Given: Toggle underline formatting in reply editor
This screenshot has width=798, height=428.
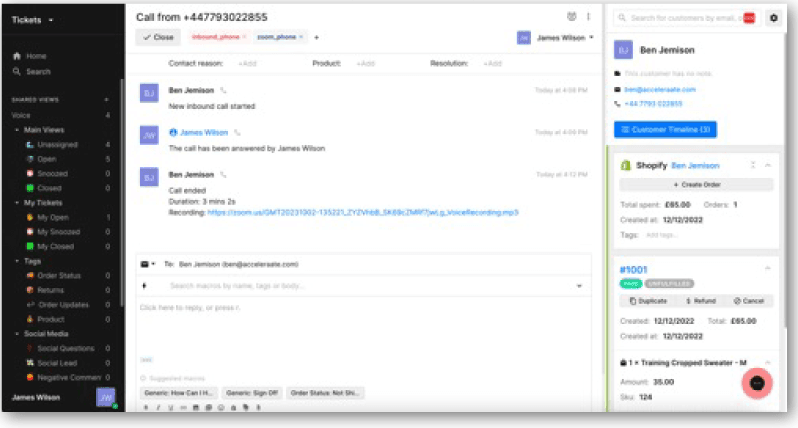Looking at the screenshot, I should [x=170, y=407].
